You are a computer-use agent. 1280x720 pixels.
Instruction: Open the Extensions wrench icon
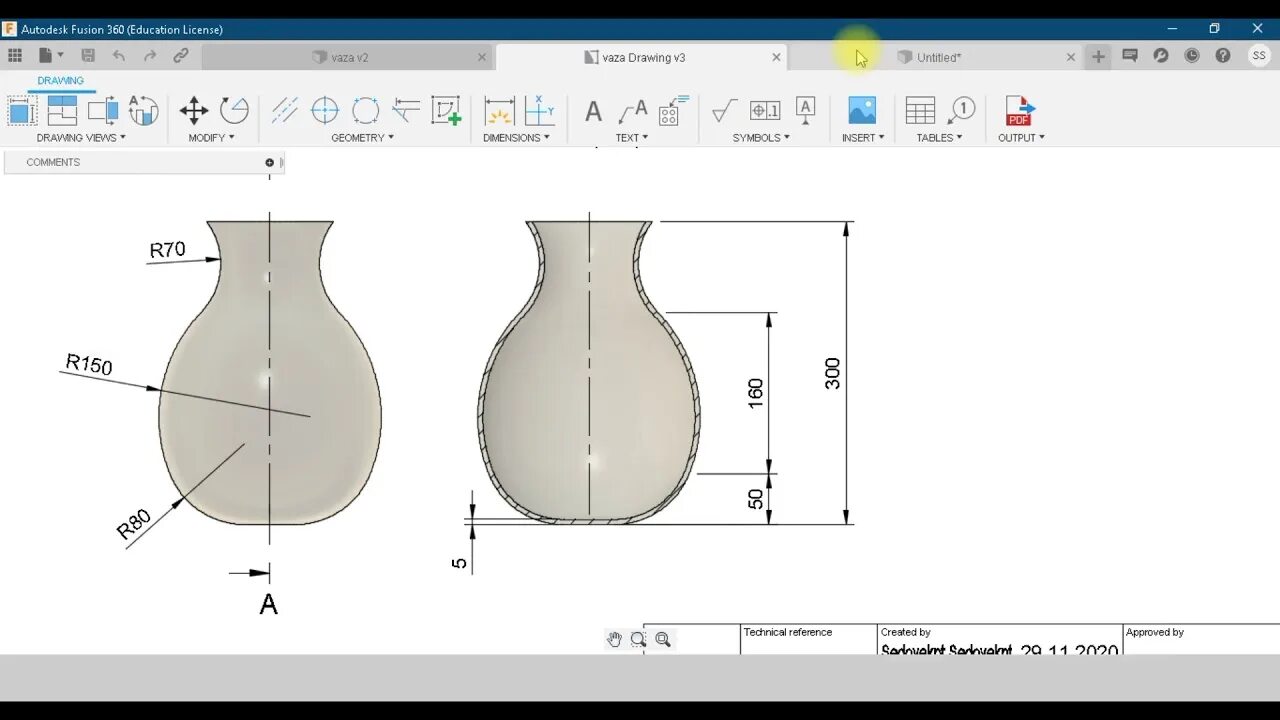coord(1161,56)
